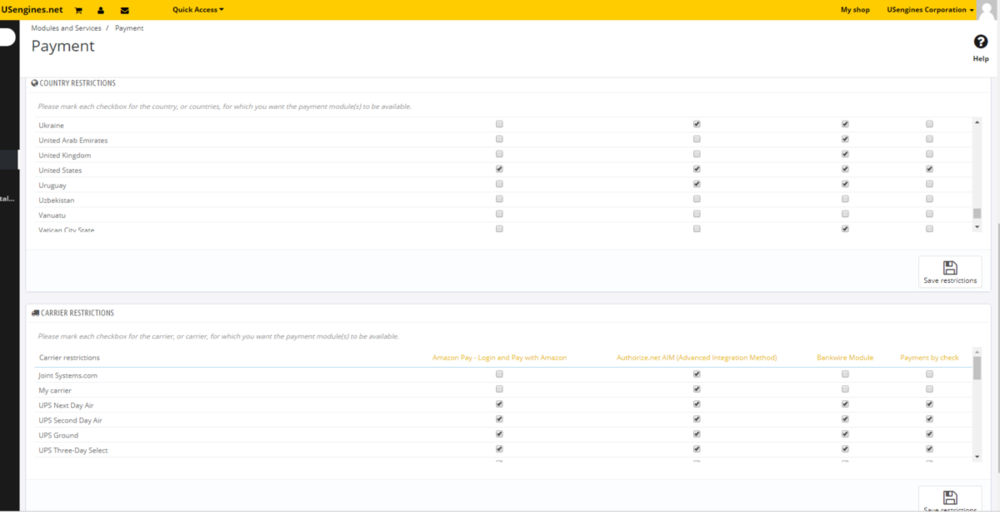Open the envelope messages icon
This screenshot has width=1000, height=515.
(x=125, y=10)
